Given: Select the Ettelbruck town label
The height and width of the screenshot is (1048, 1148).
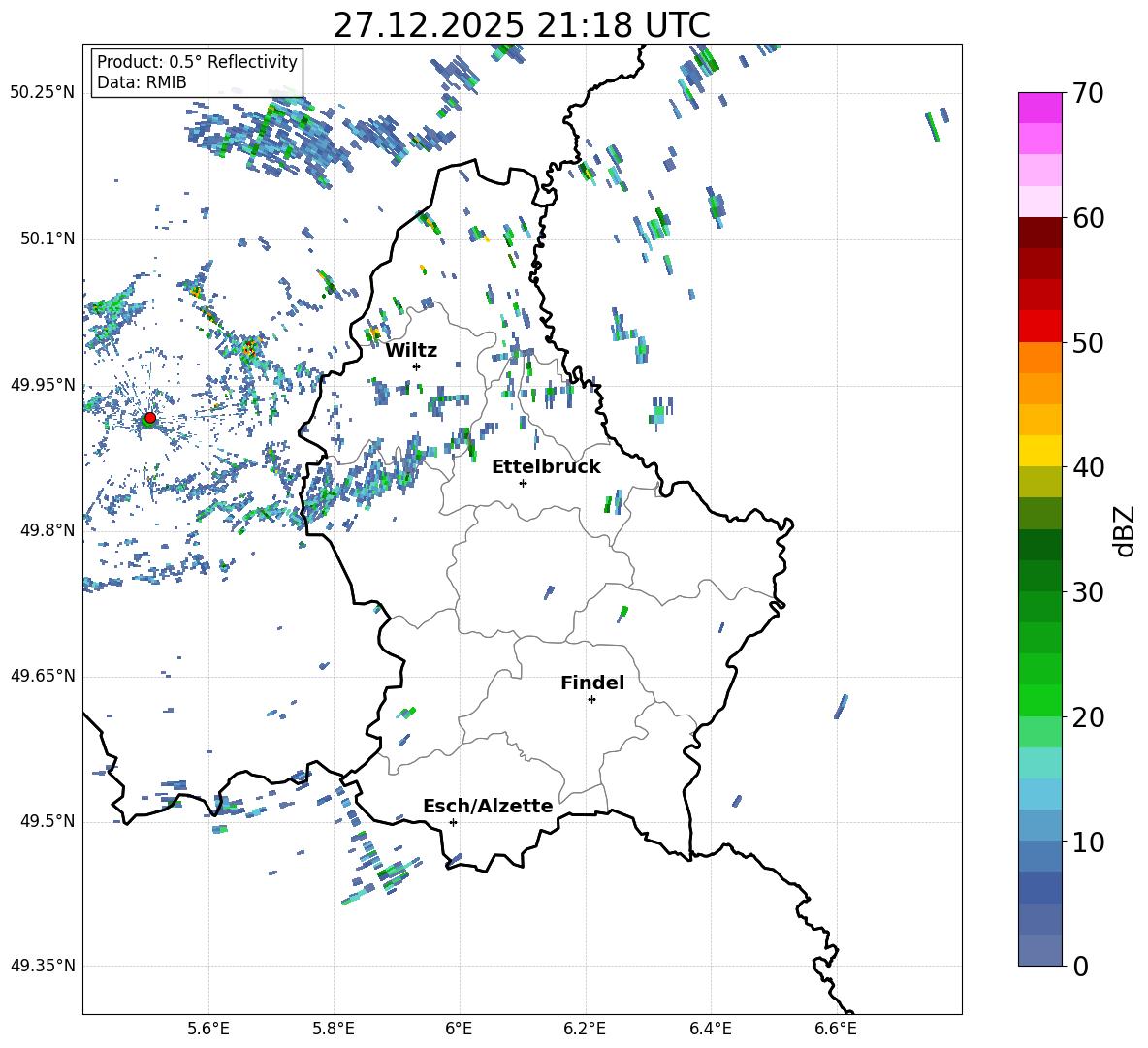Looking at the screenshot, I should 546,466.
